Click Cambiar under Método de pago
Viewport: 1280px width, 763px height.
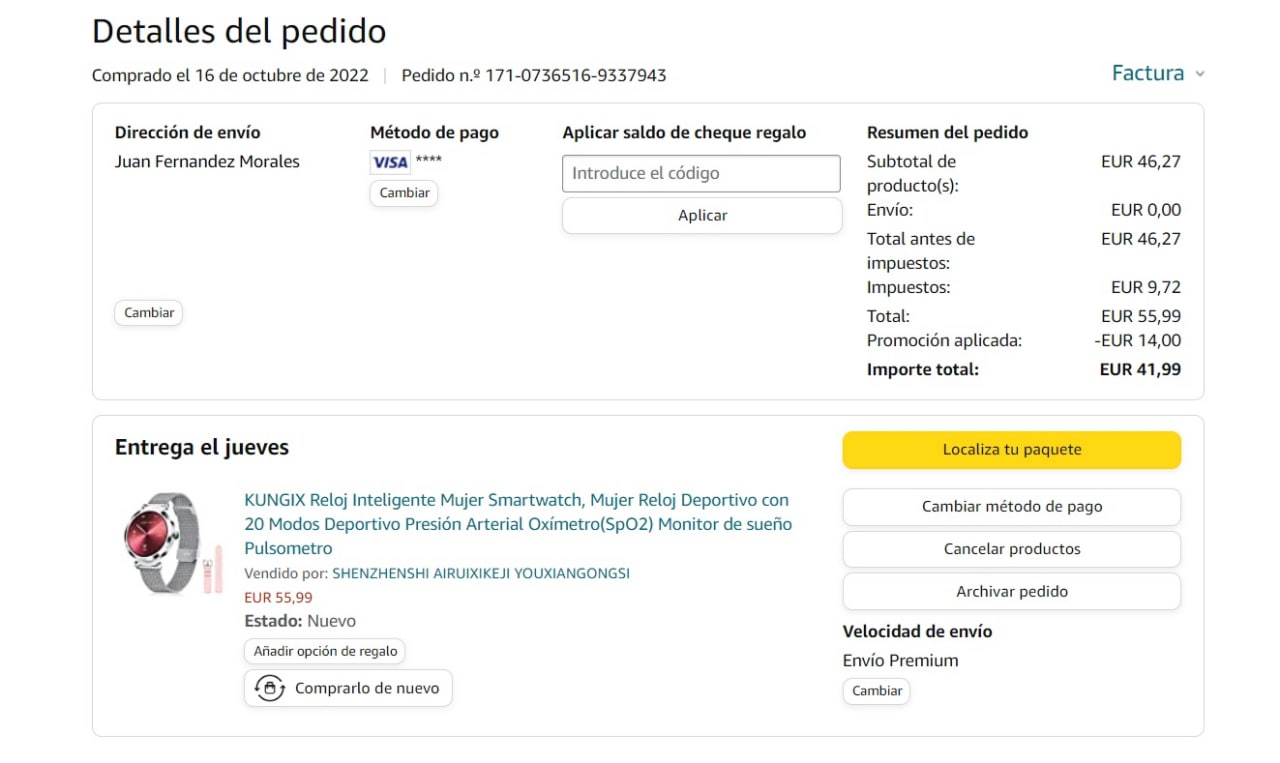click(404, 193)
